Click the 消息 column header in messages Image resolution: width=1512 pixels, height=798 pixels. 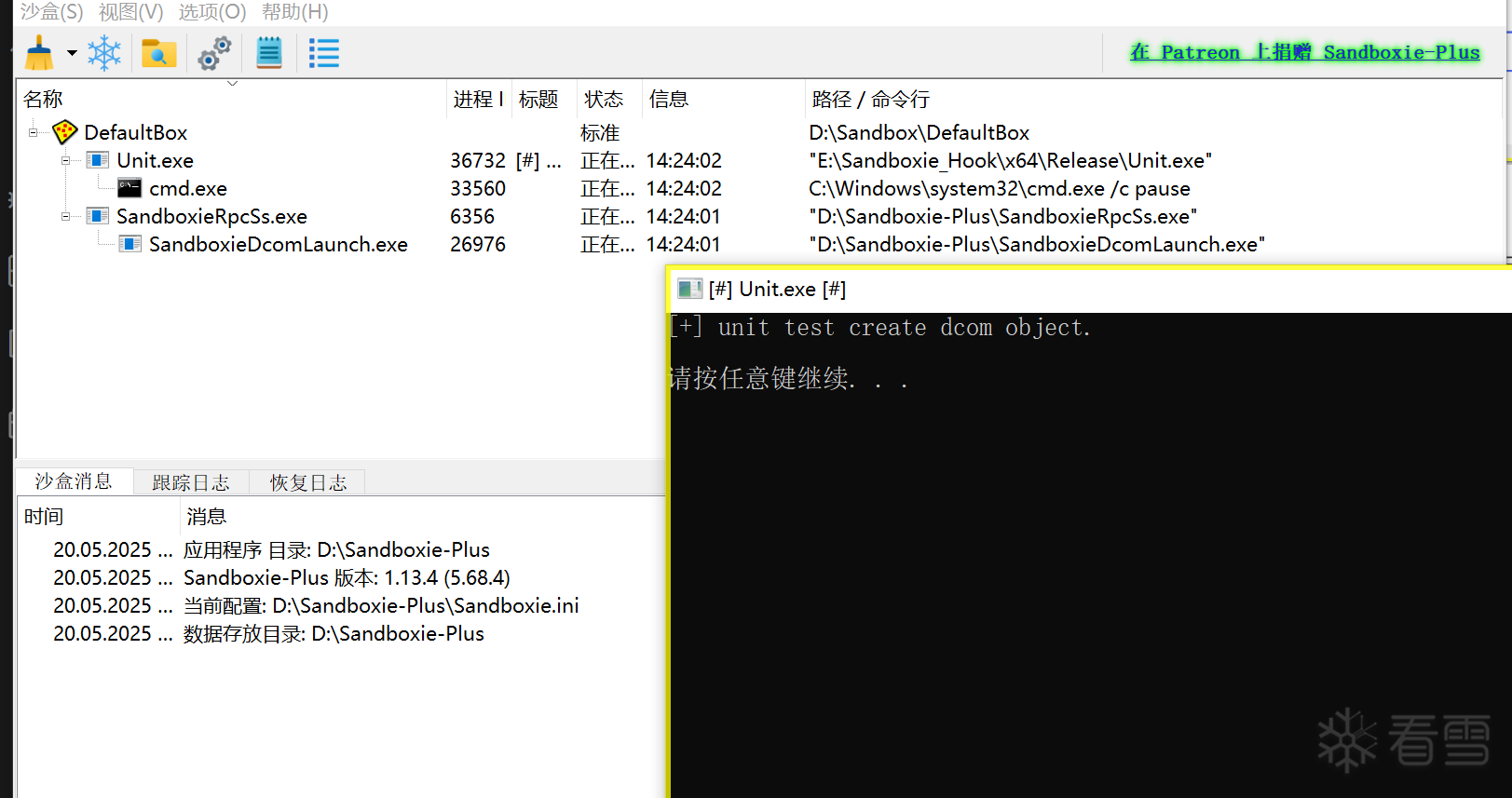(x=422, y=516)
